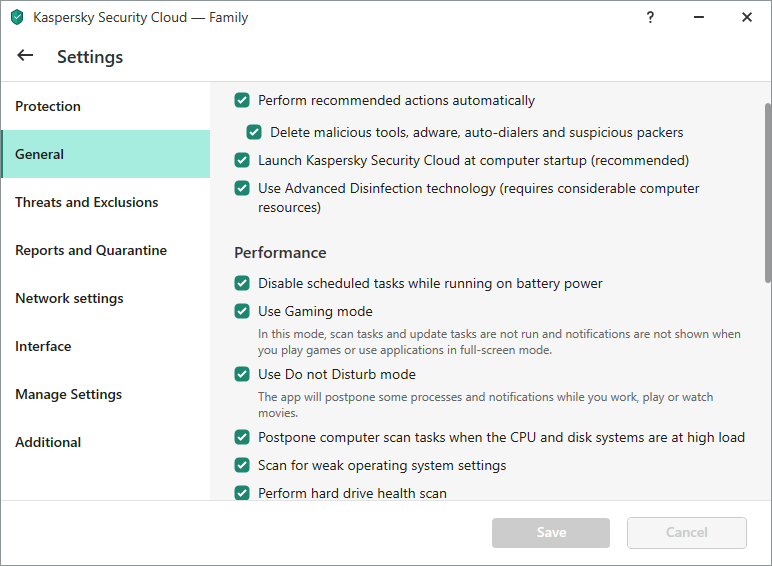The image size is (772, 566).
Task: Switch to Reports and Quarantine section
Action: [105, 250]
